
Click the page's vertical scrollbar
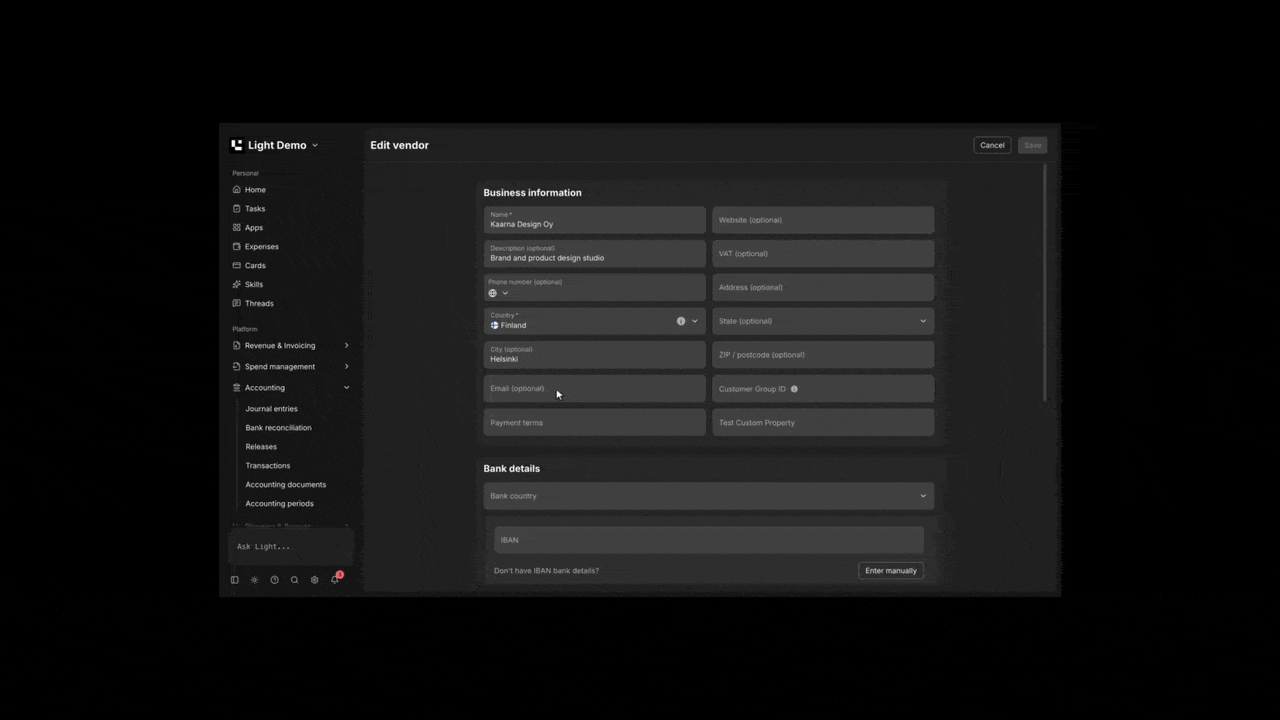pos(1046,285)
